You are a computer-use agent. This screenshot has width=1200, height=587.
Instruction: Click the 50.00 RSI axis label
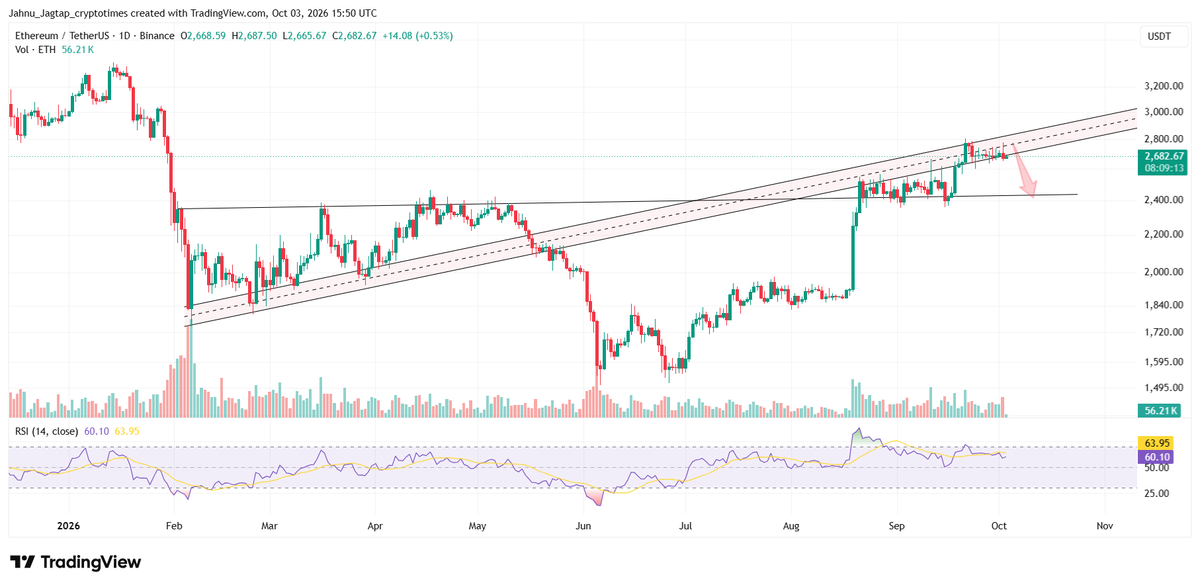point(1157,468)
